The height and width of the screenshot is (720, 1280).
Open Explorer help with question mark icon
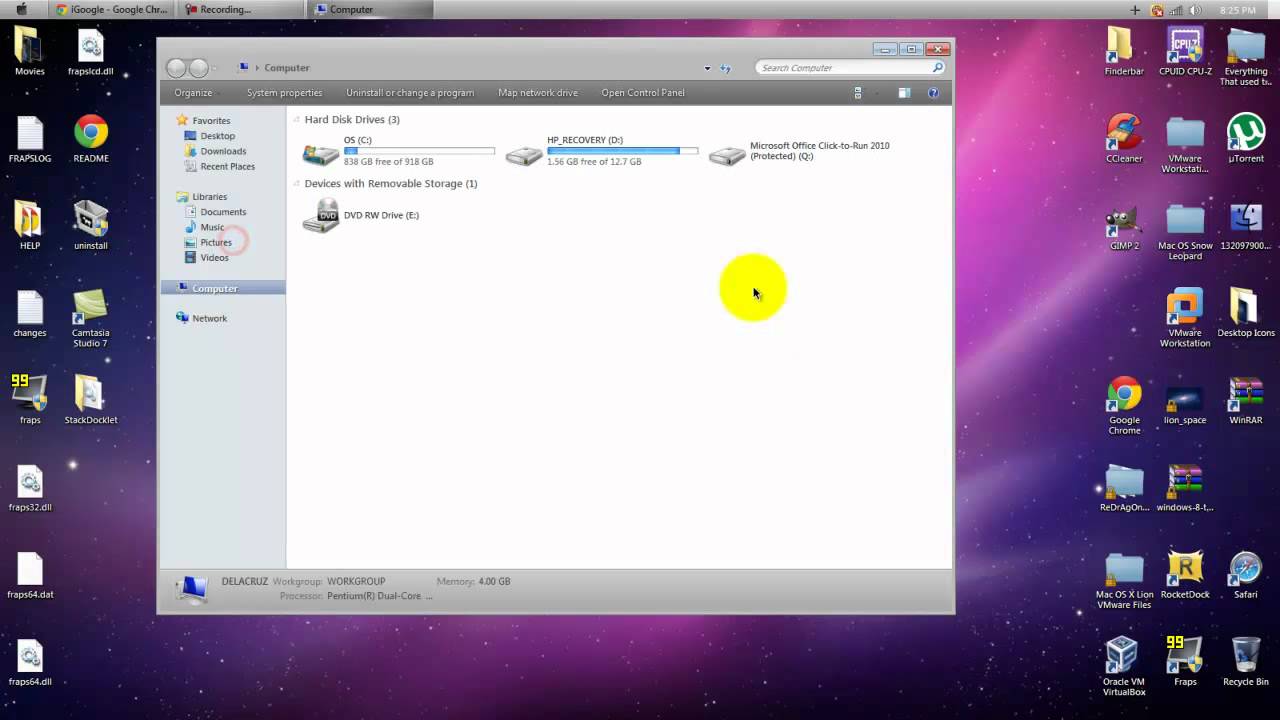click(933, 93)
